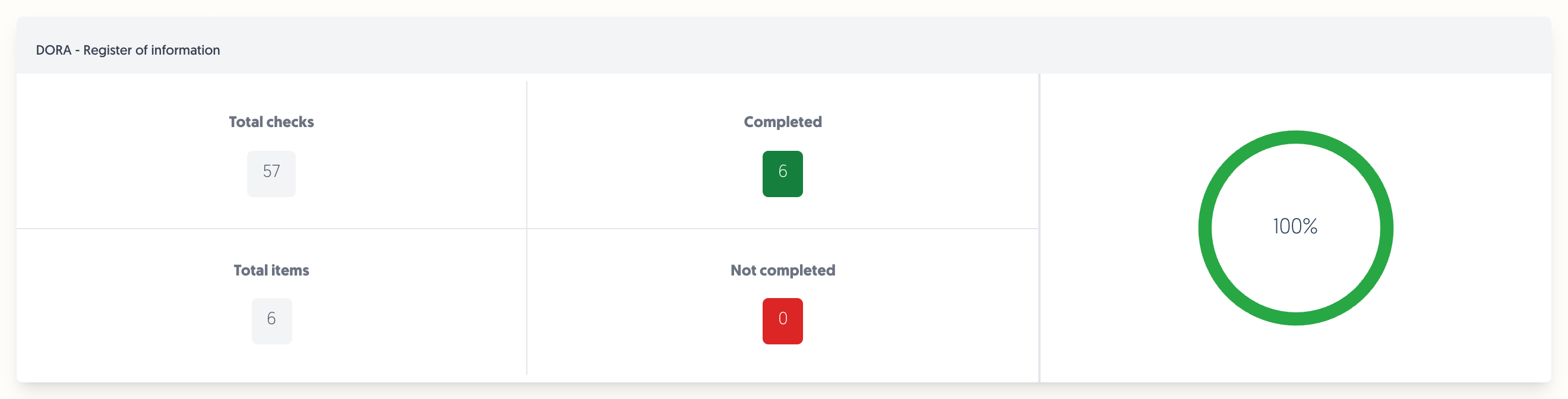This screenshot has height=399, width=1568.
Task: Select the Total items heading
Action: (x=271, y=270)
